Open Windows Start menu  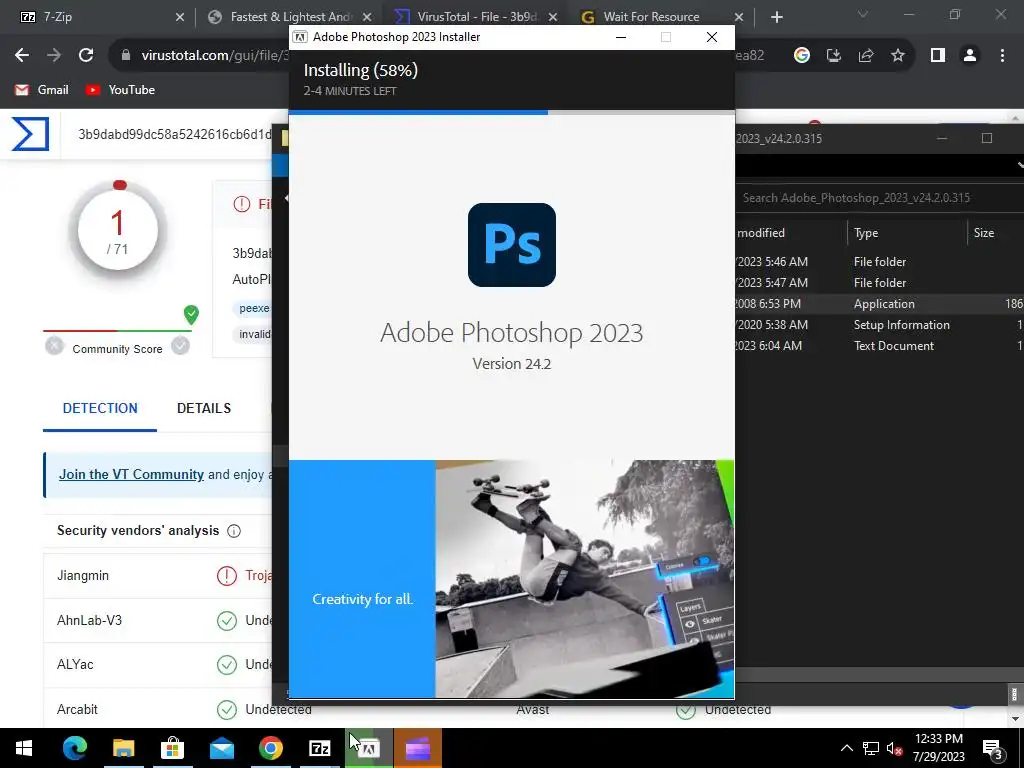tap(24, 748)
